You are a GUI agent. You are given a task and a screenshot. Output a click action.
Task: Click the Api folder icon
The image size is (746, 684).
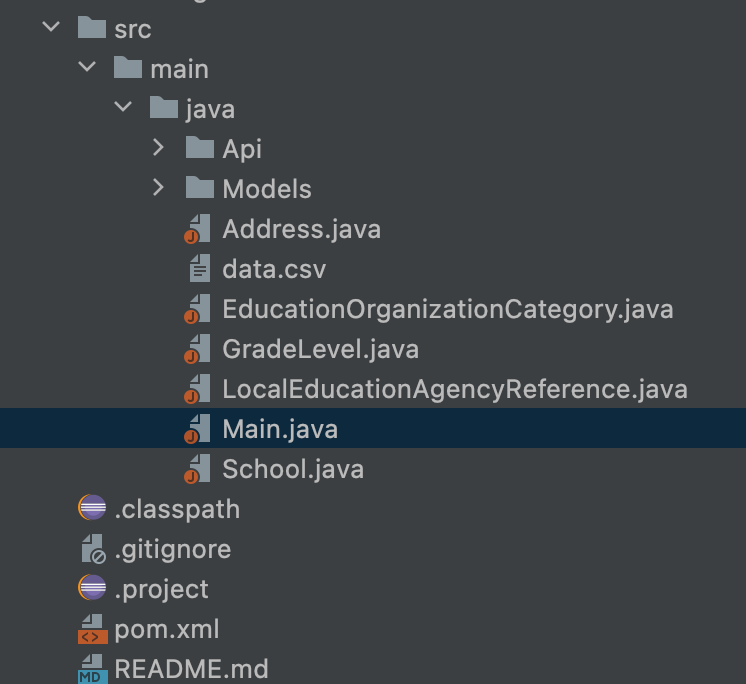pyautogui.click(x=200, y=147)
